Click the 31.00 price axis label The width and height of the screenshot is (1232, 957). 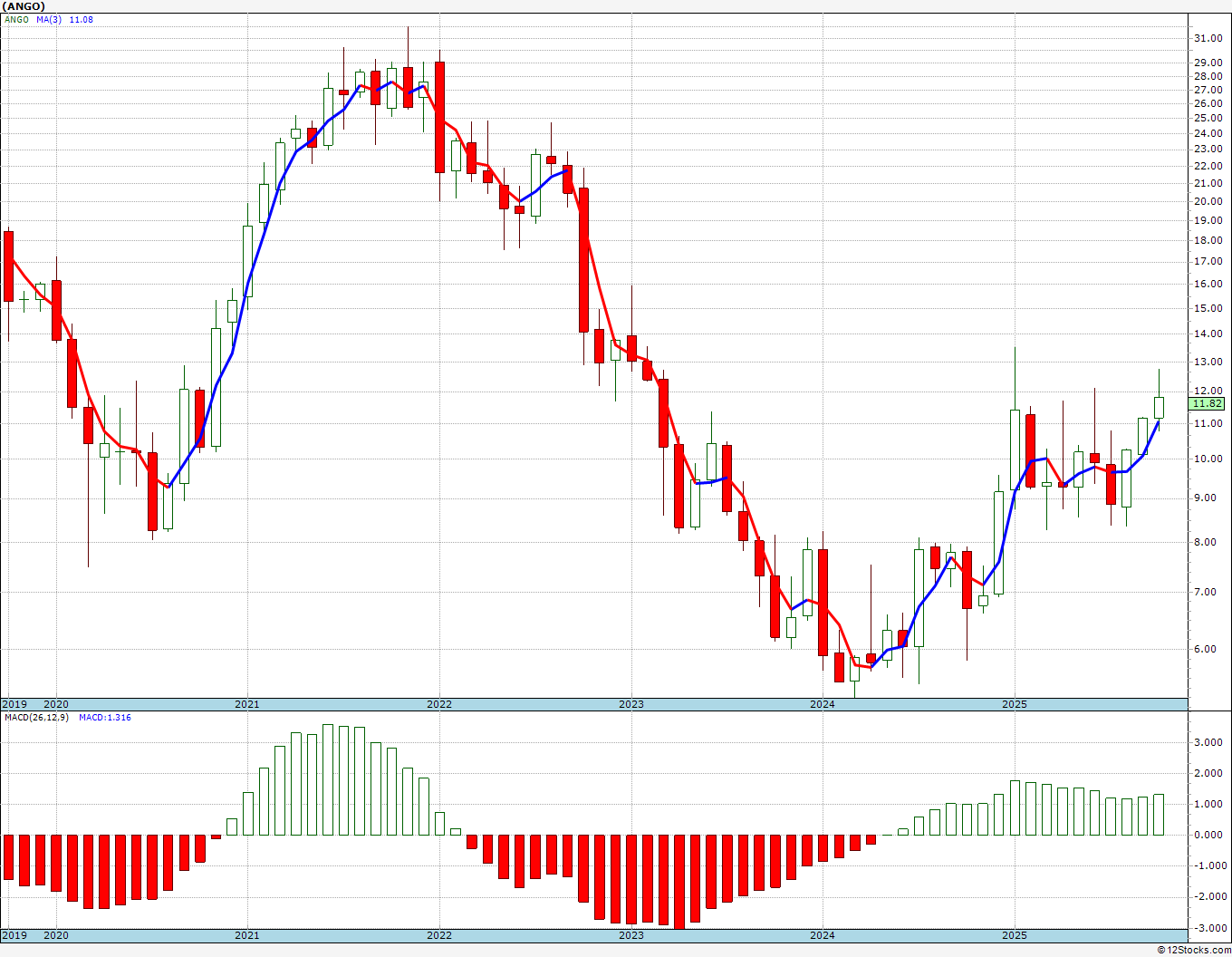[1208, 38]
